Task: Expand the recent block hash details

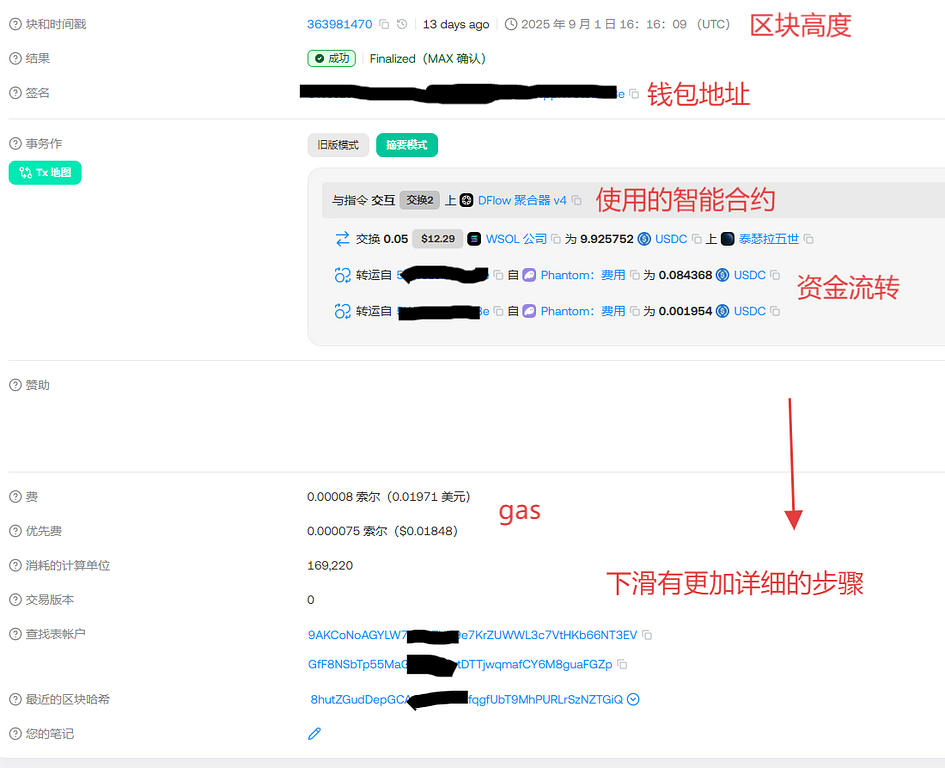Action: (633, 700)
